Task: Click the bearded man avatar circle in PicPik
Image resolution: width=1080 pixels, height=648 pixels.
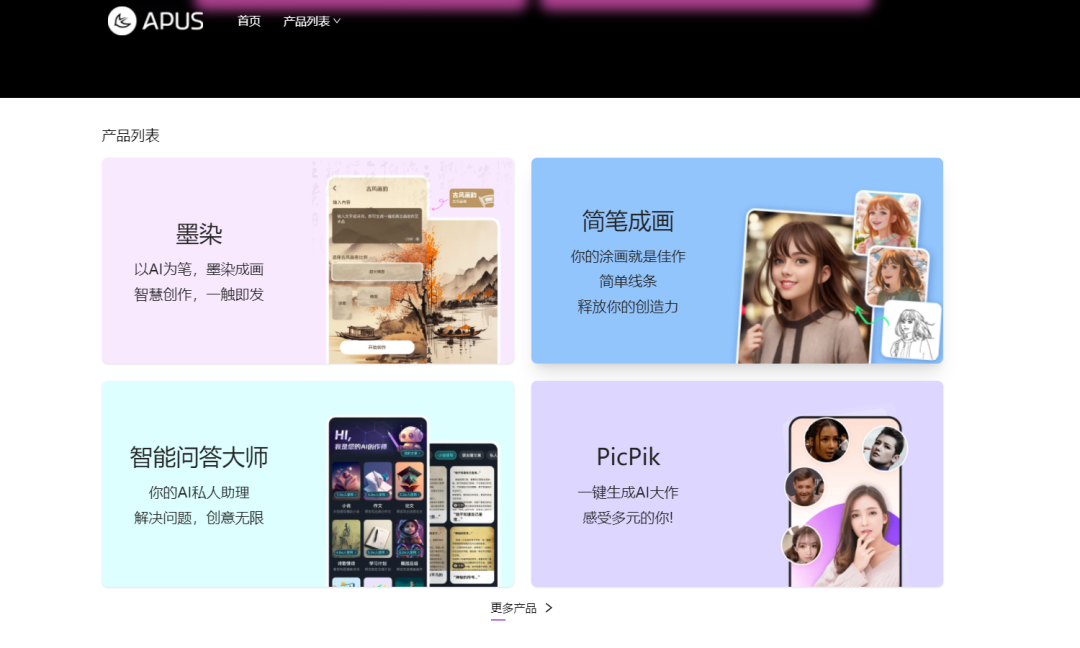Action: click(803, 486)
